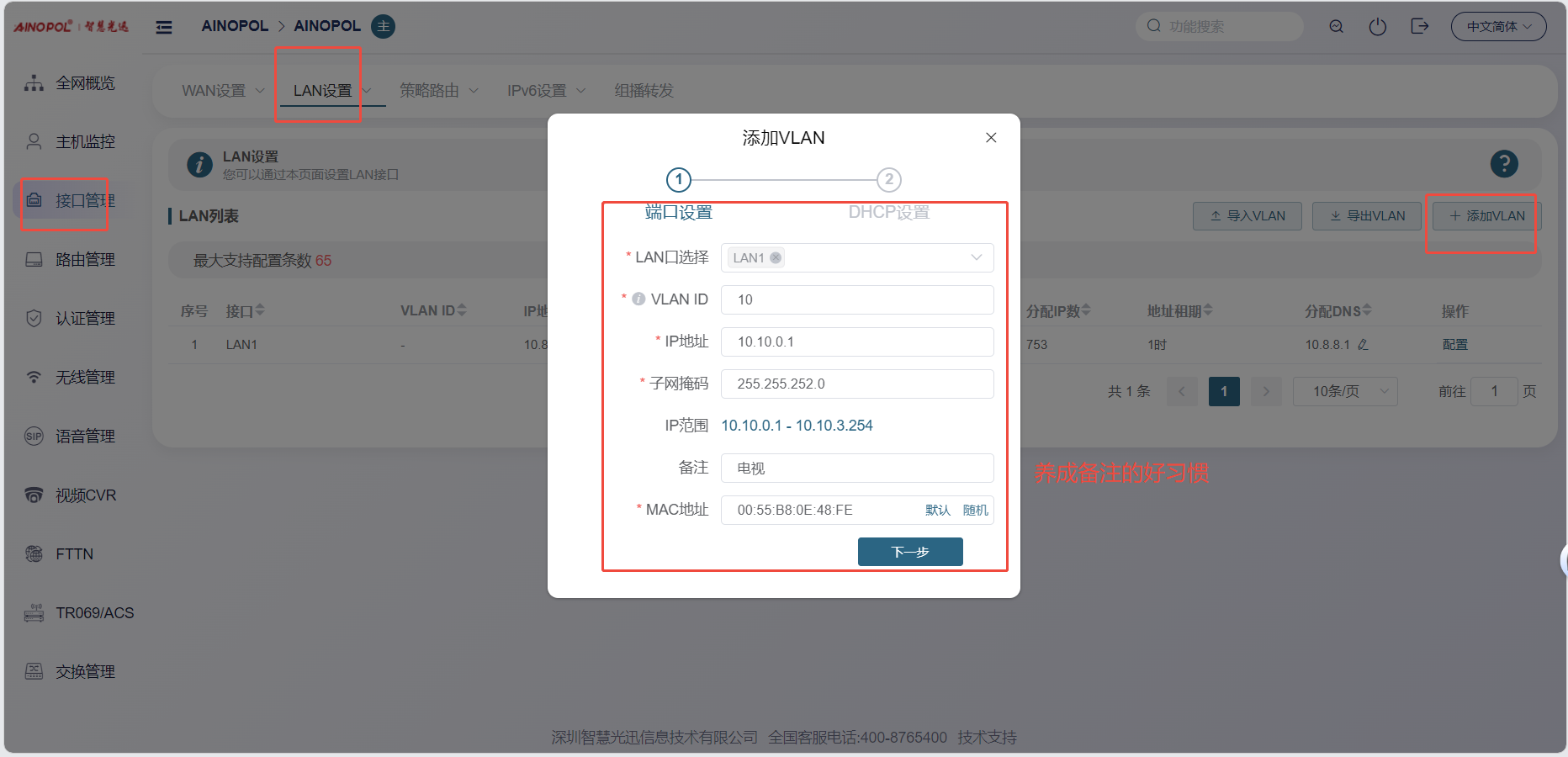The width and height of the screenshot is (1568, 757).
Task: Click the logout icon in top bar
Action: (x=1419, y=27)
